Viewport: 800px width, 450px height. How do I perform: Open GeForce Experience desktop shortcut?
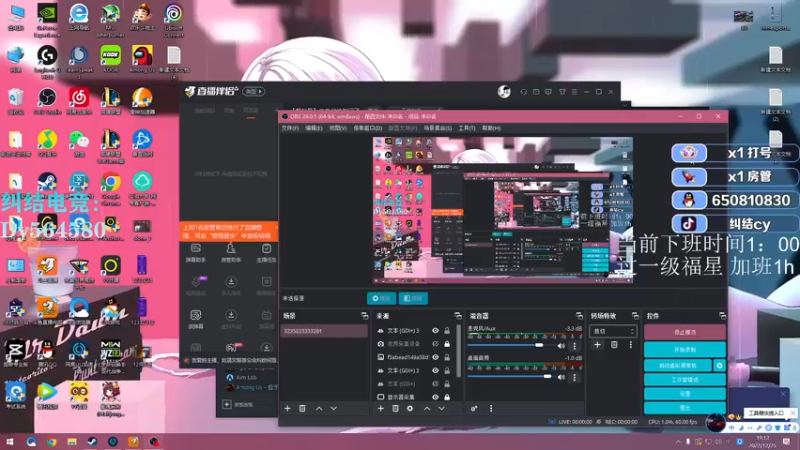[47, 19]
